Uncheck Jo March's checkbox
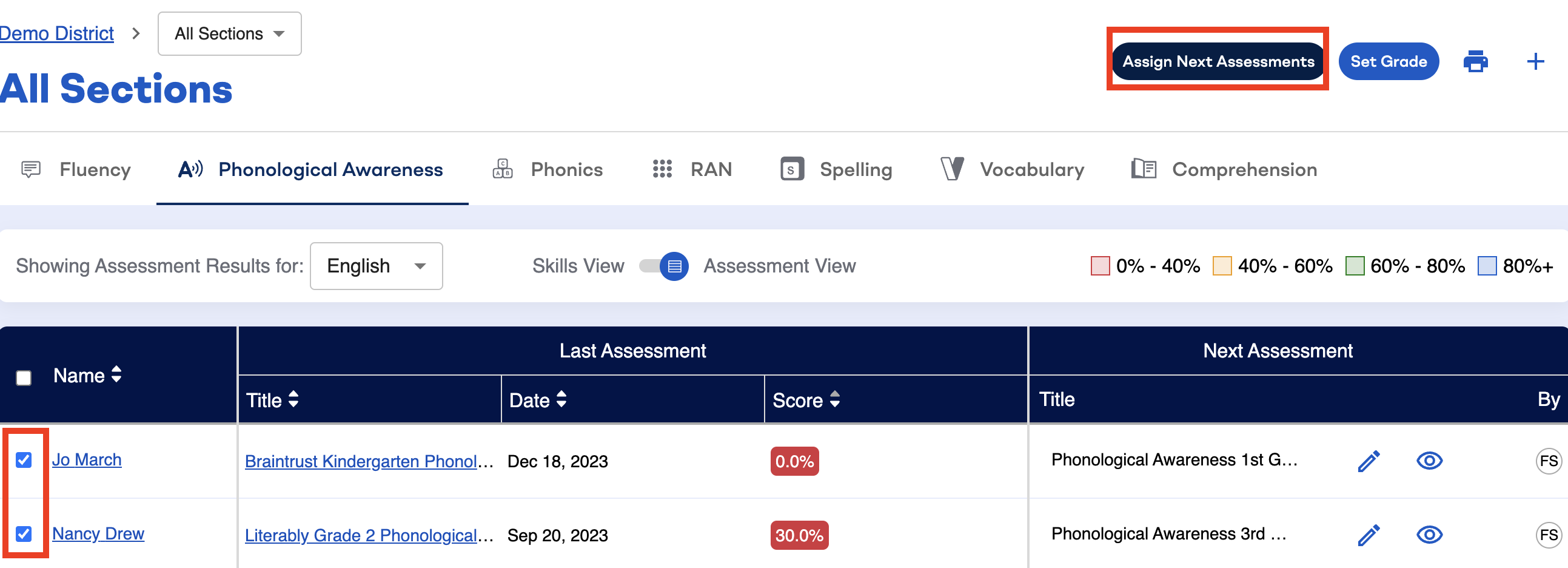Screen dimensions: 1568x568 24,460
